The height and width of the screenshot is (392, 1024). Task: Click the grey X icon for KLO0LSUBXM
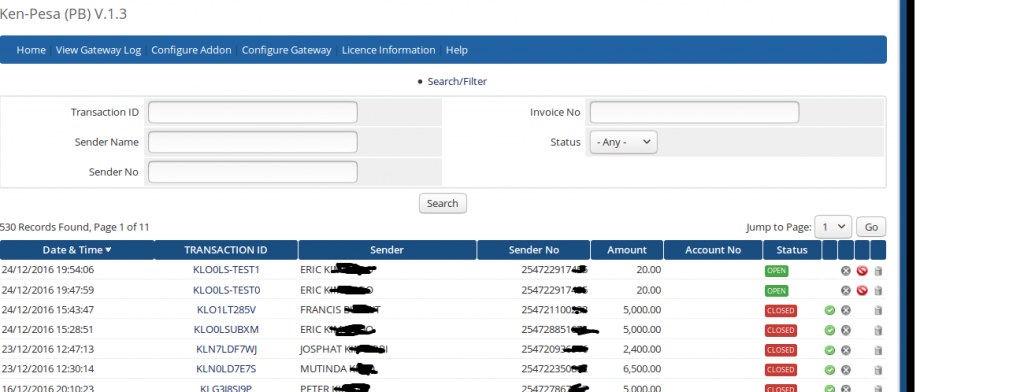pos(846,330)
